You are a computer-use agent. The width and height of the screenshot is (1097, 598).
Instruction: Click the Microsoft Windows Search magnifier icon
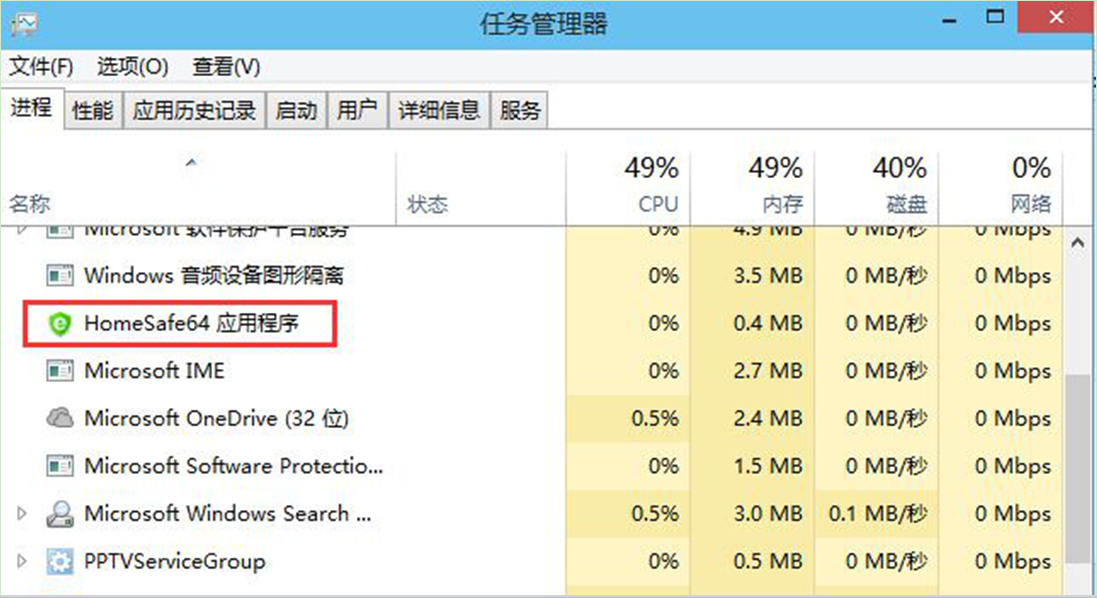pyautogui.click(x=60, y=513)
